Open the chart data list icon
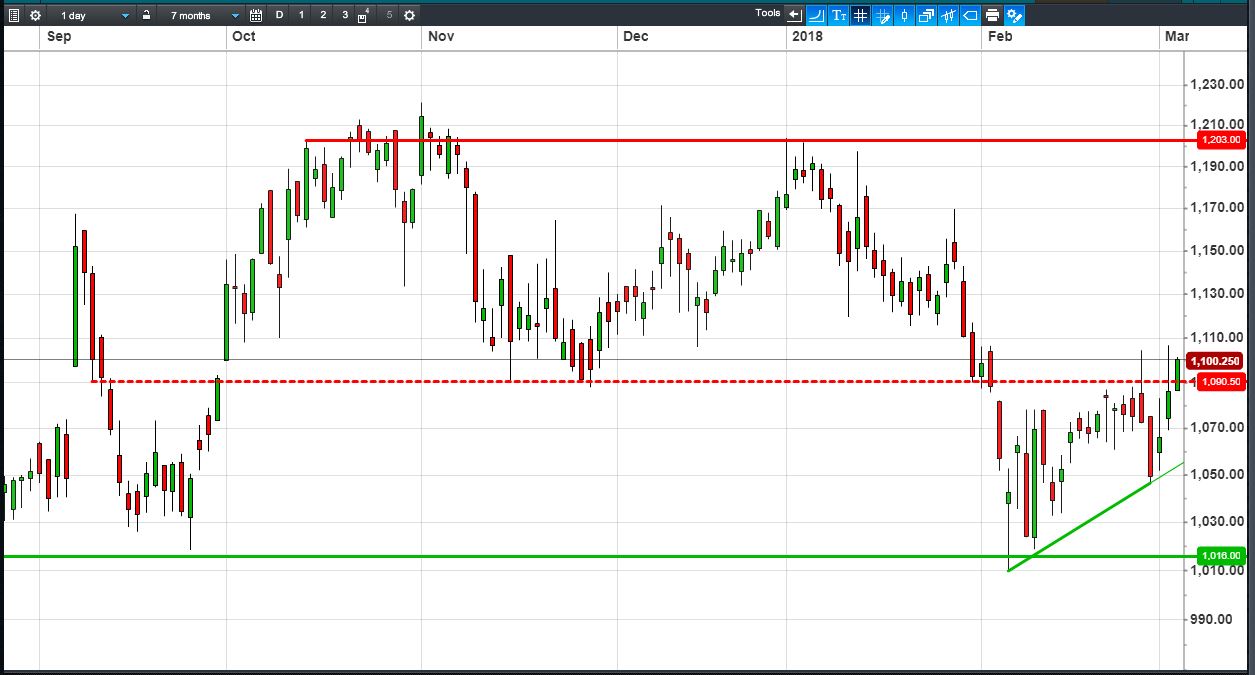 pyautogui.click(x=14, y=15)
